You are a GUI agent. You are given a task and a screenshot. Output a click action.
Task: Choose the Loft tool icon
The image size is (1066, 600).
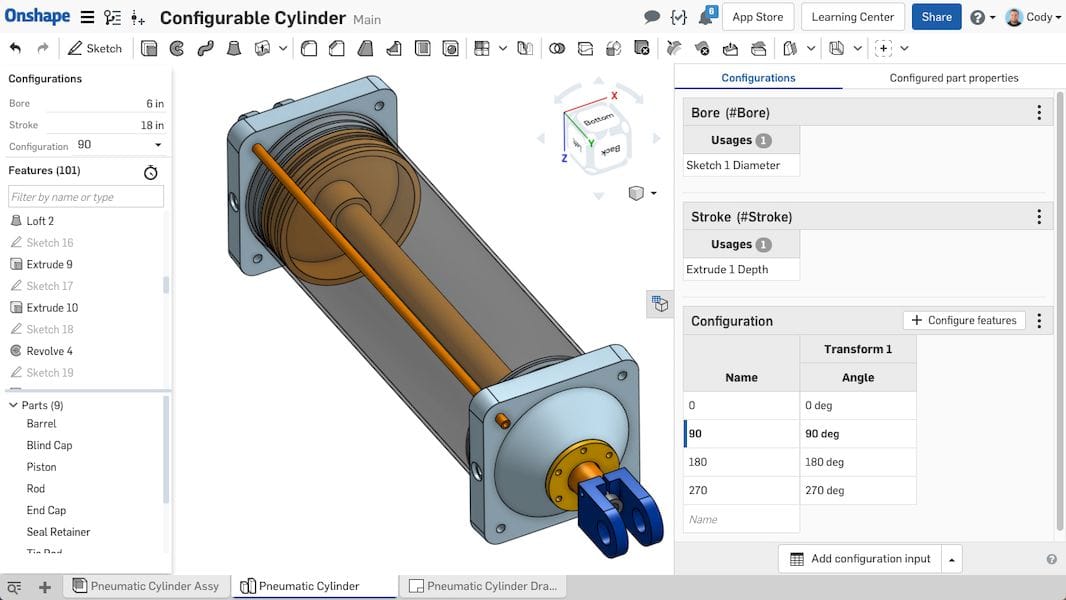pyautogui.click(x=234, y=48)
